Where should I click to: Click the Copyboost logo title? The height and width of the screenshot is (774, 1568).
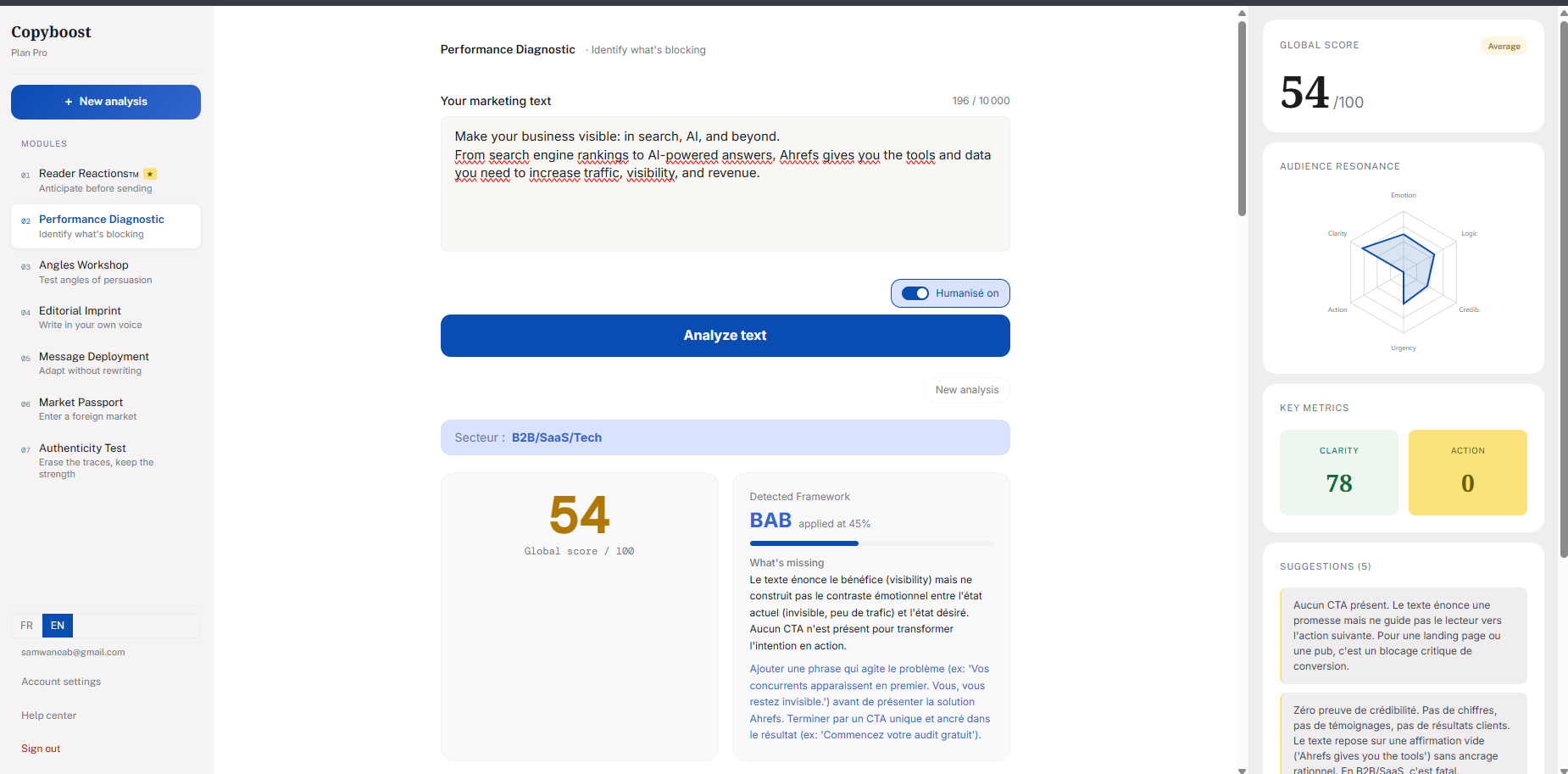click(51, 32)
